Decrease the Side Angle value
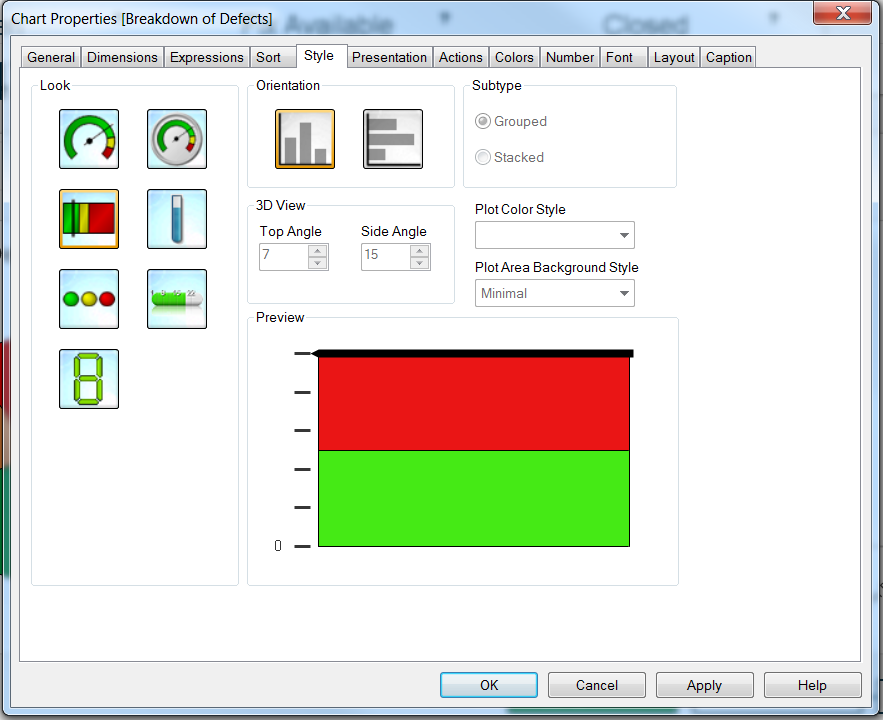 pyautogui.click(x=420, y=263)
